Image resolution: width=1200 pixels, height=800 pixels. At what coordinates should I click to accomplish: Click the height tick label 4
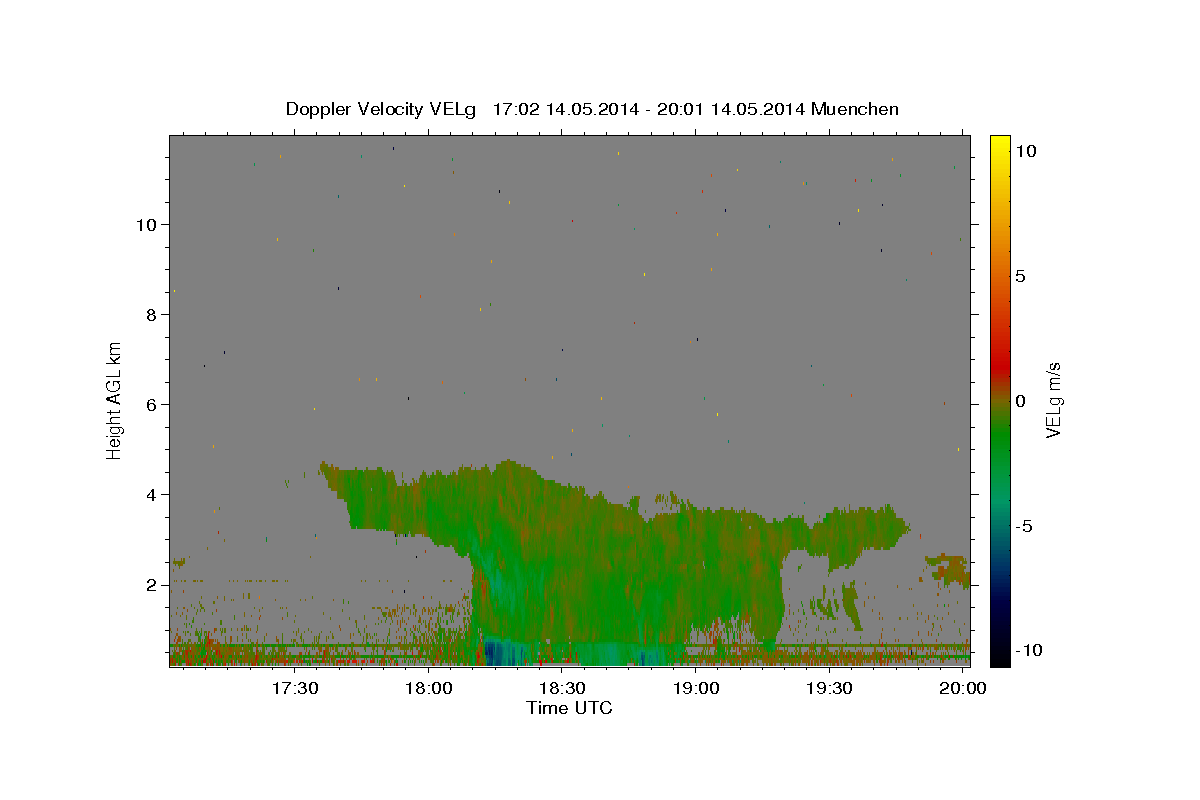click(150, 495)
